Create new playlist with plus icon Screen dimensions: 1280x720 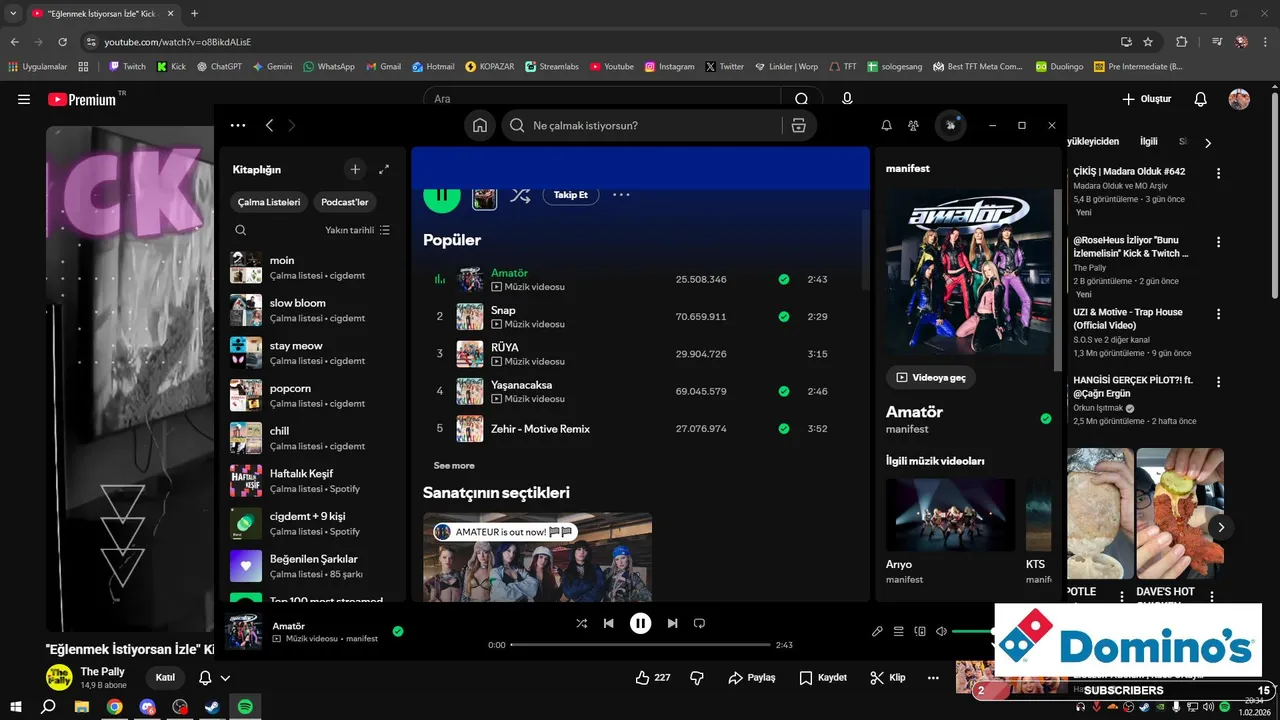point(355,169)
